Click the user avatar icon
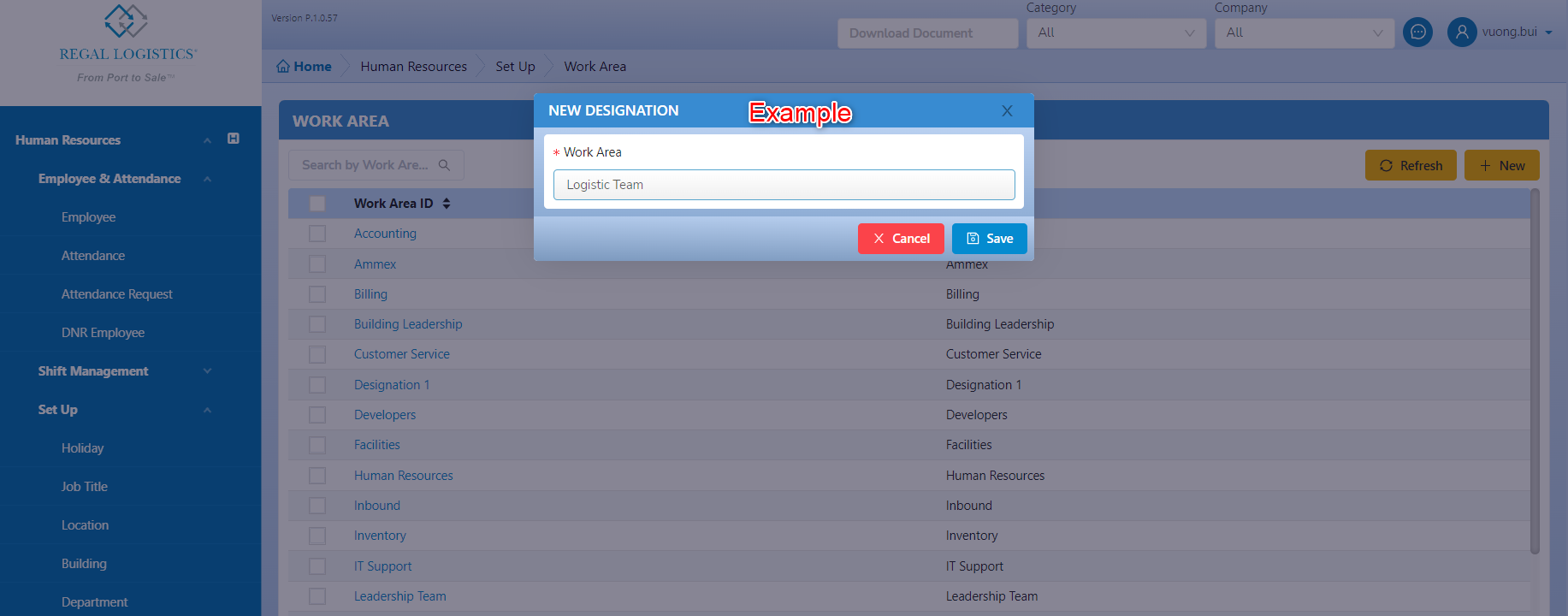Viewport: 1568px width, 616px height. [x=1462, y=33]
